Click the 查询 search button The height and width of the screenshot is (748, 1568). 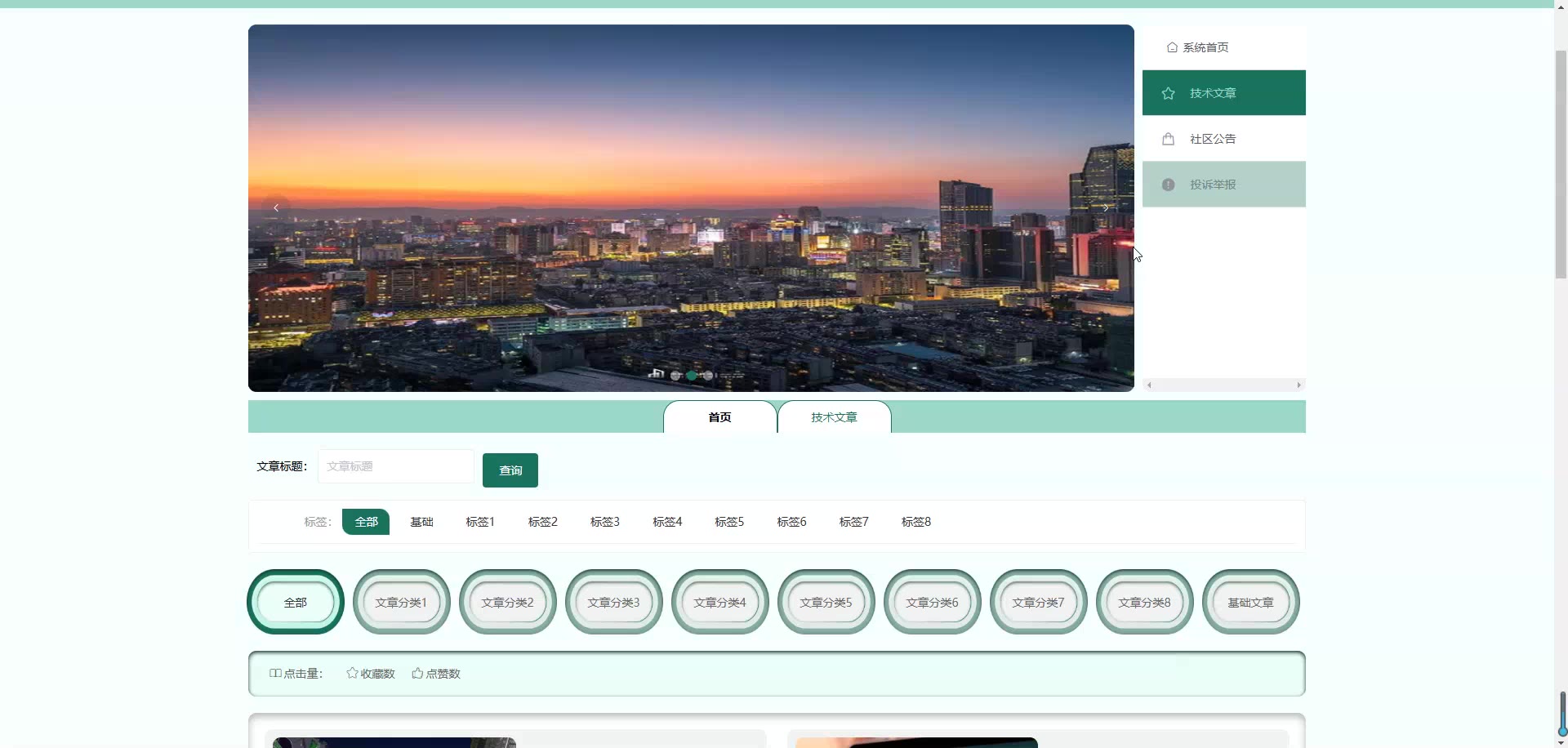pos(510,470)
